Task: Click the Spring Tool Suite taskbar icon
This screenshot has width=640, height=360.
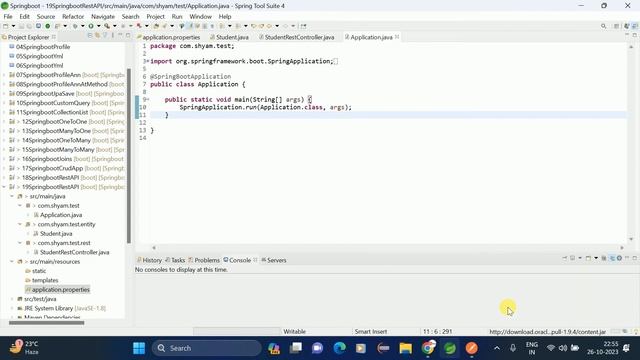Action: point(450,348)
